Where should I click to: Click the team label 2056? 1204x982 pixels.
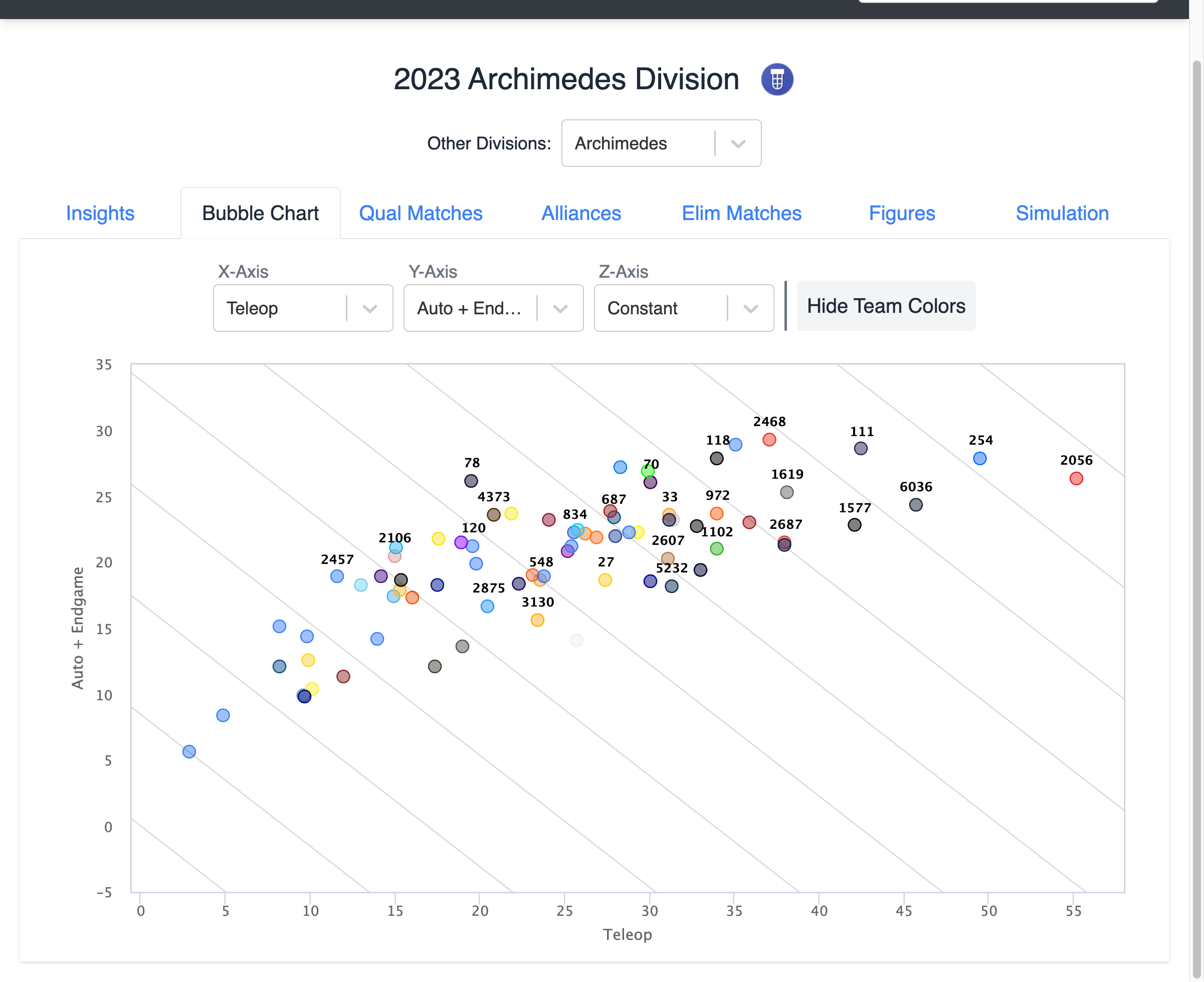pyautogui.click(x=1076, y=461)
